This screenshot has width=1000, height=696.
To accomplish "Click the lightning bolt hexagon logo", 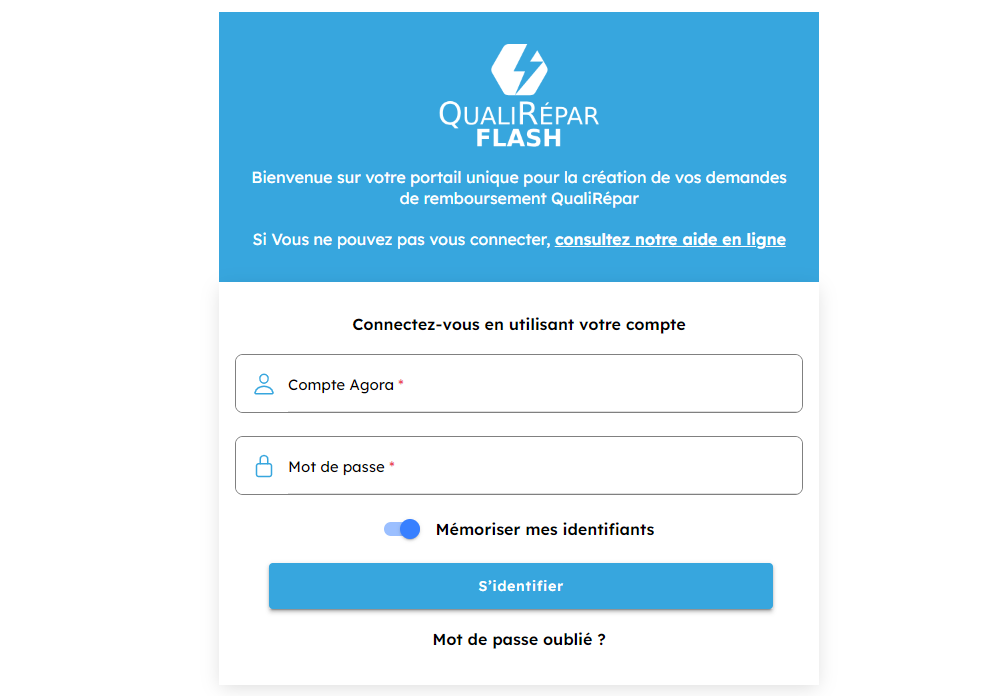I will pyautogui.click(x=519, y=68).
